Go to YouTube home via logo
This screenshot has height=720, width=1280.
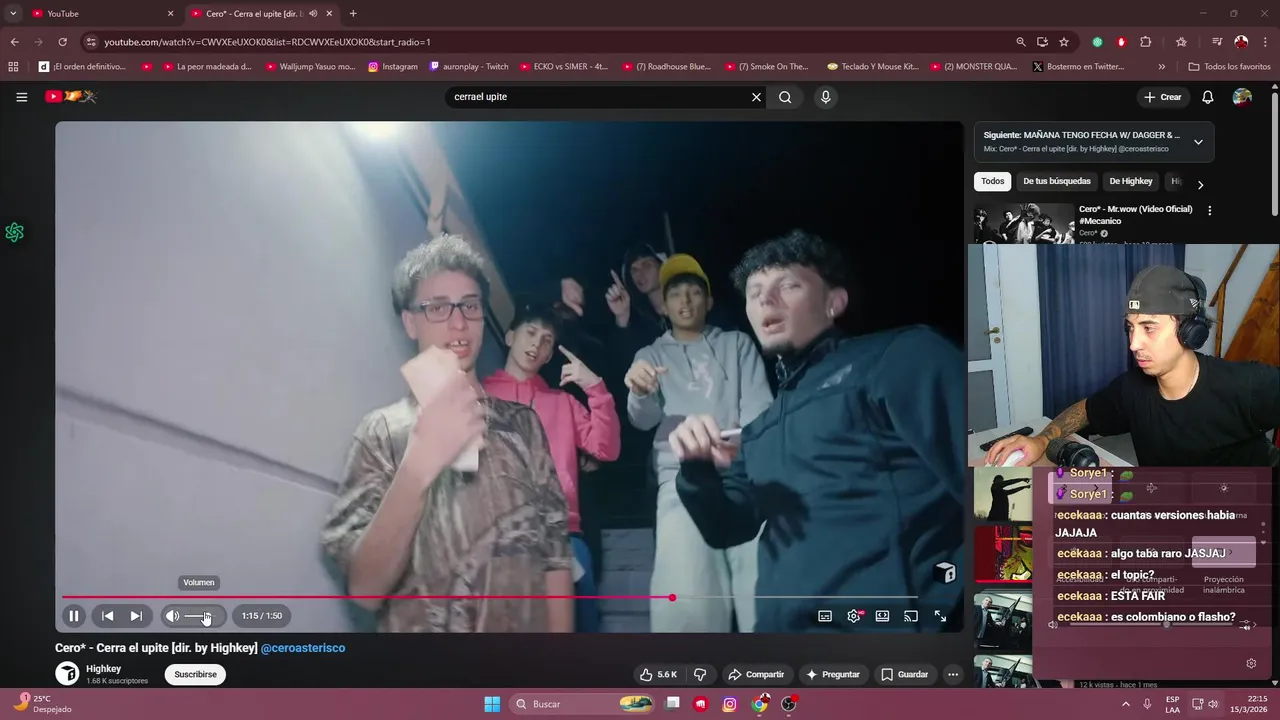[71, 97]
